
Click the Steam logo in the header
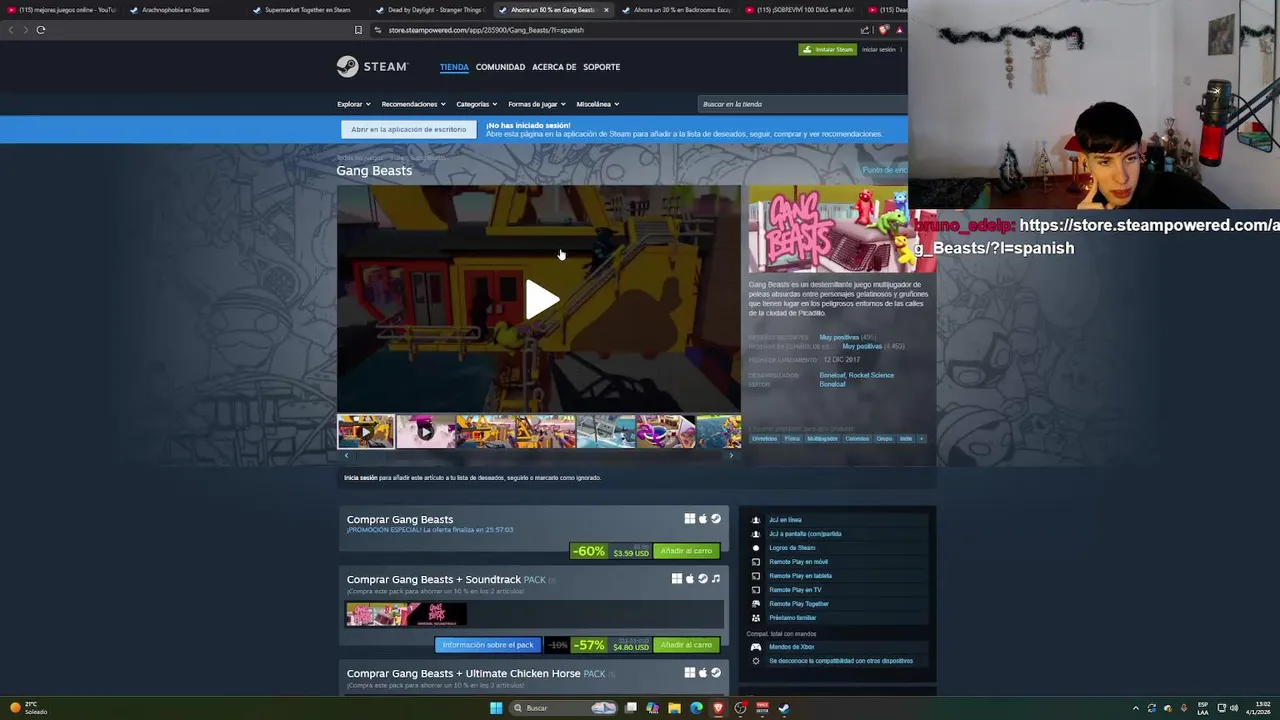coord(372,67)
